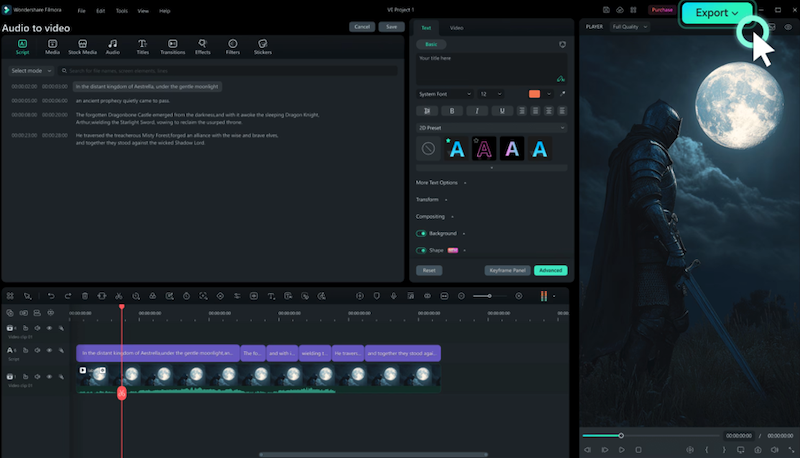Disable the Shape toggle
800x458 pixels.
[x=421, y=250]
